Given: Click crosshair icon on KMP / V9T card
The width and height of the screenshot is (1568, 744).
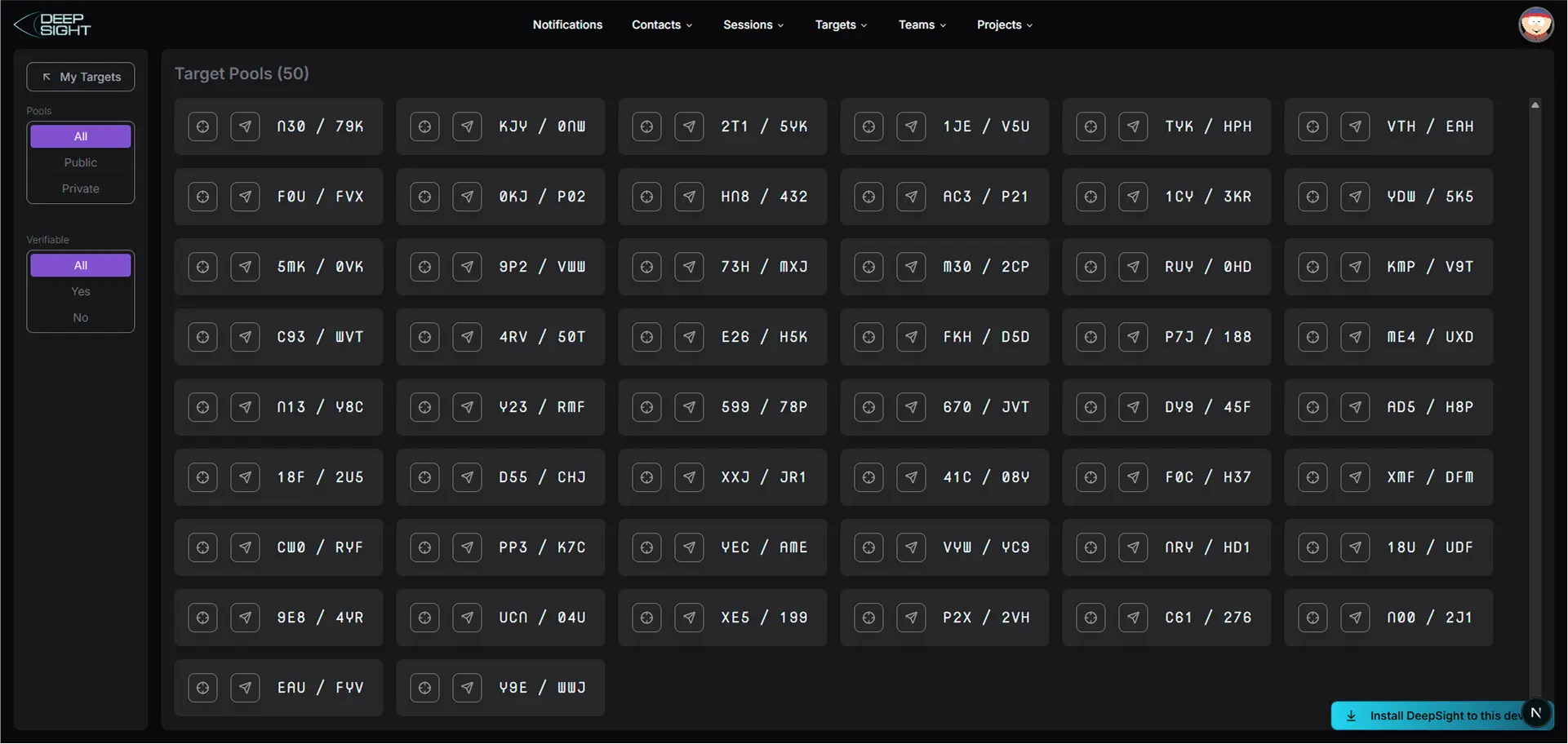Looking at the screenshot, I should click(x=1313, y=267).
